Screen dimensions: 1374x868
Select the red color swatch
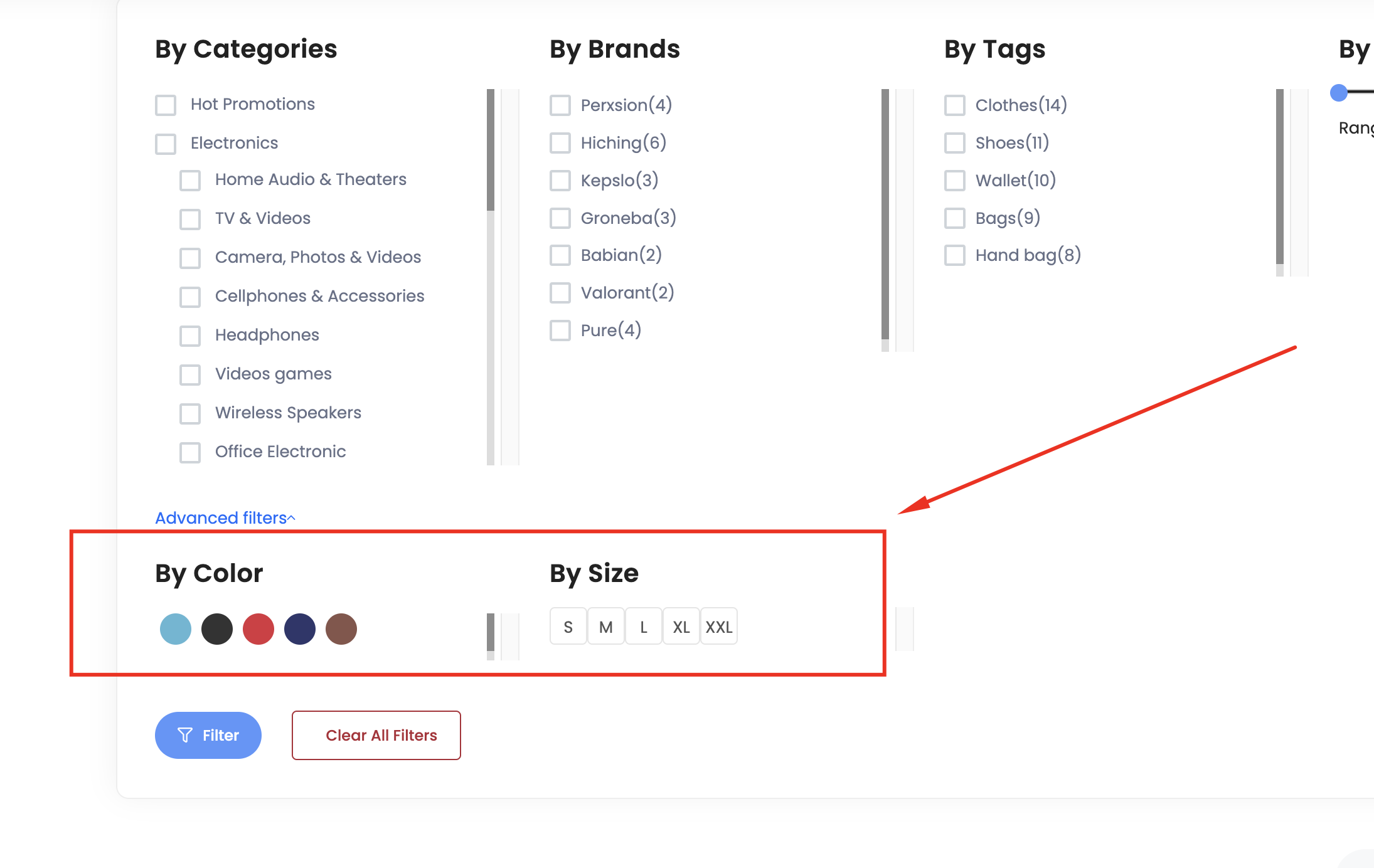coord(258,629)
